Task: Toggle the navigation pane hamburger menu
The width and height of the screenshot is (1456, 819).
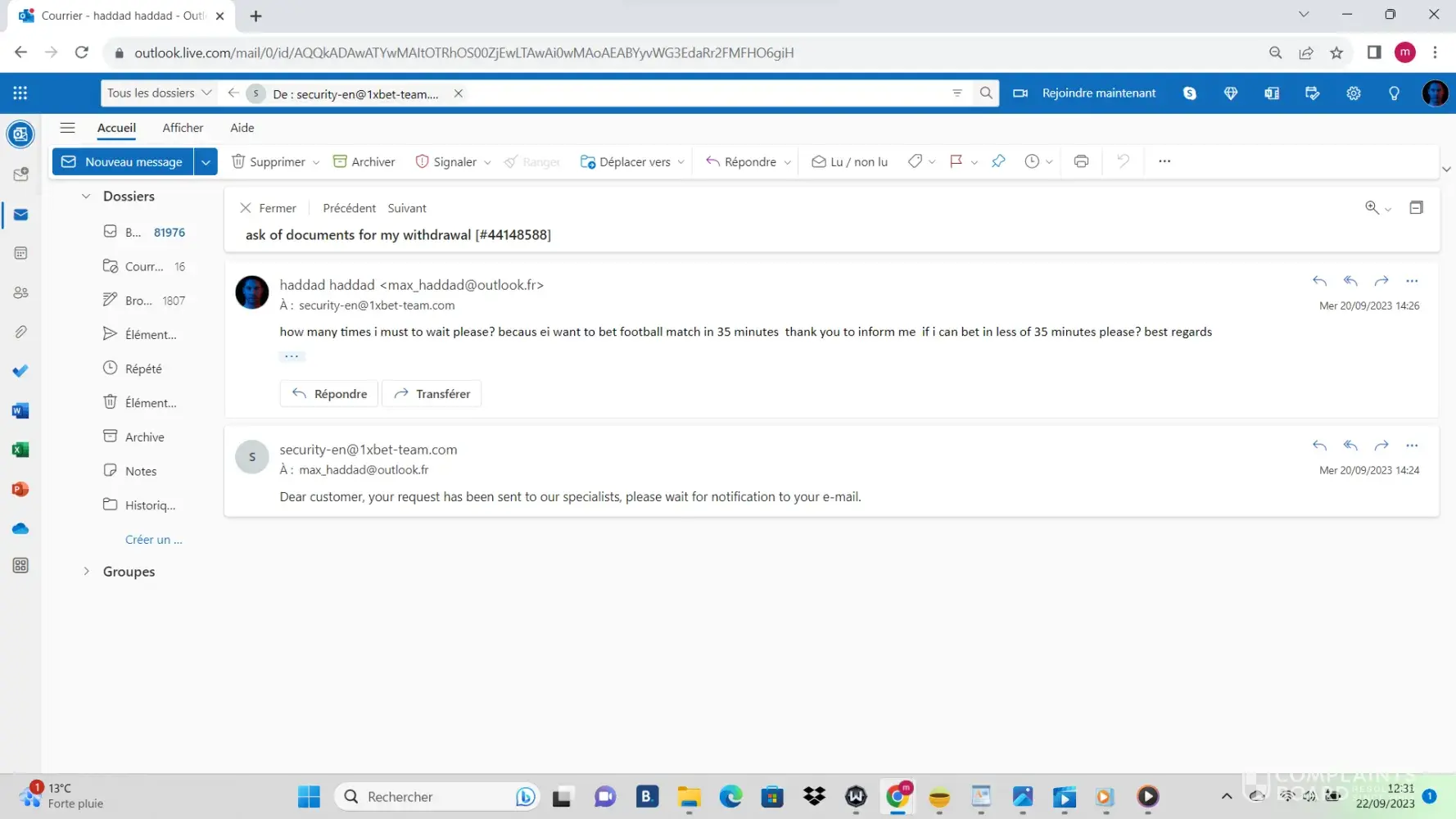Action: pos(68,128)
